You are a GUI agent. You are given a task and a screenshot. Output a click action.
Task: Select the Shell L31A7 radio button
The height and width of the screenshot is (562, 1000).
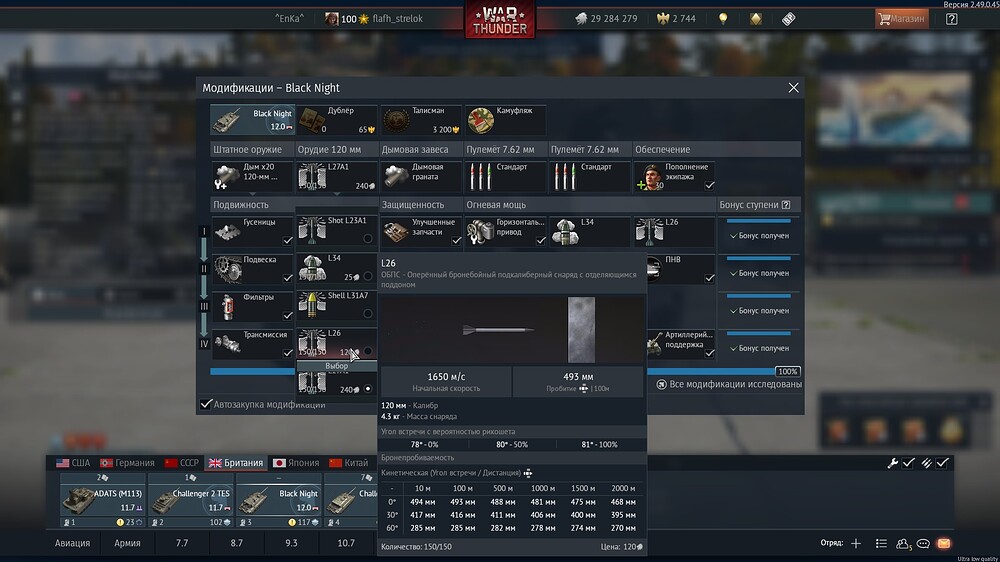coord(368,313)
